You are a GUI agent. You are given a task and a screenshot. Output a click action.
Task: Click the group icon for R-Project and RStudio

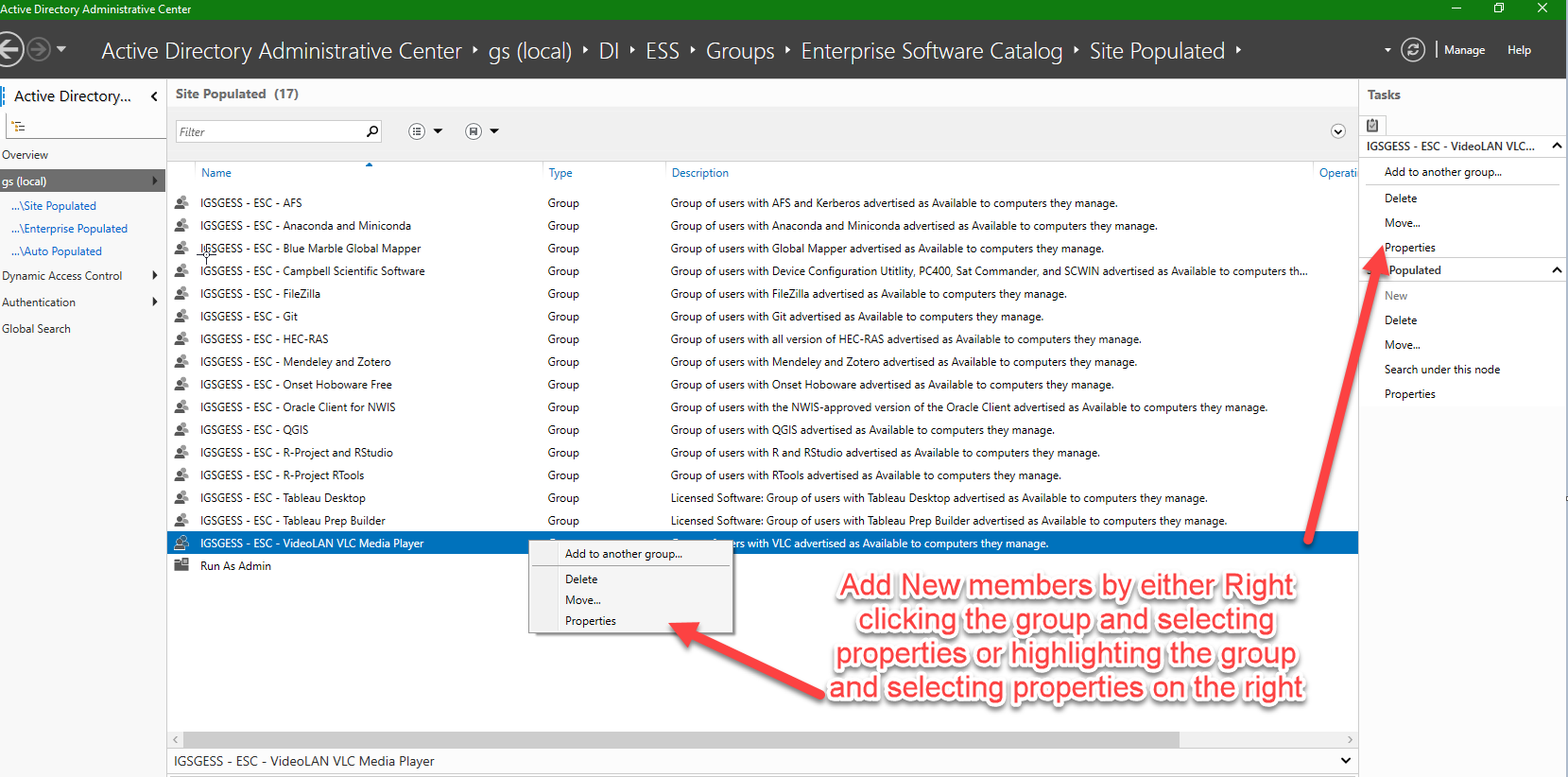(181, 452)
